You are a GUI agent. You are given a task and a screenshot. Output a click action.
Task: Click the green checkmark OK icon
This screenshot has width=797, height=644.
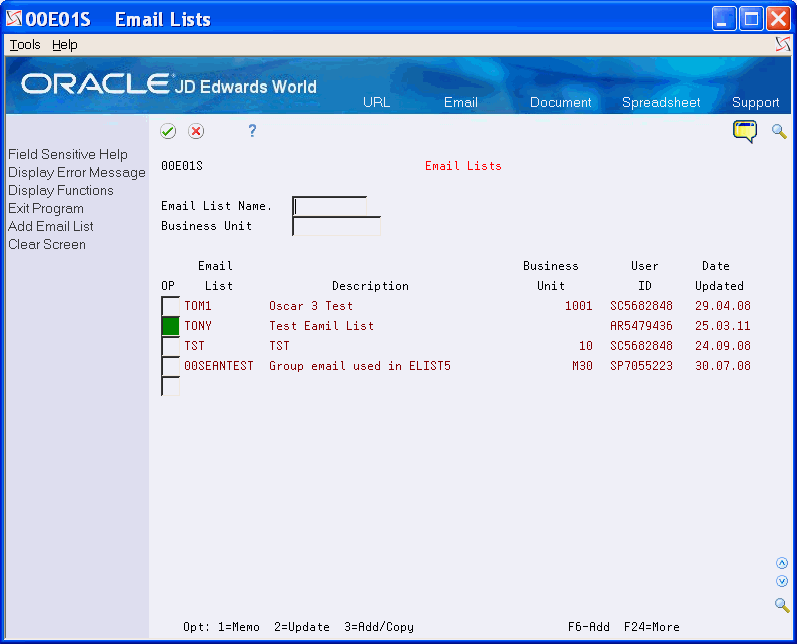coord(168,131)
